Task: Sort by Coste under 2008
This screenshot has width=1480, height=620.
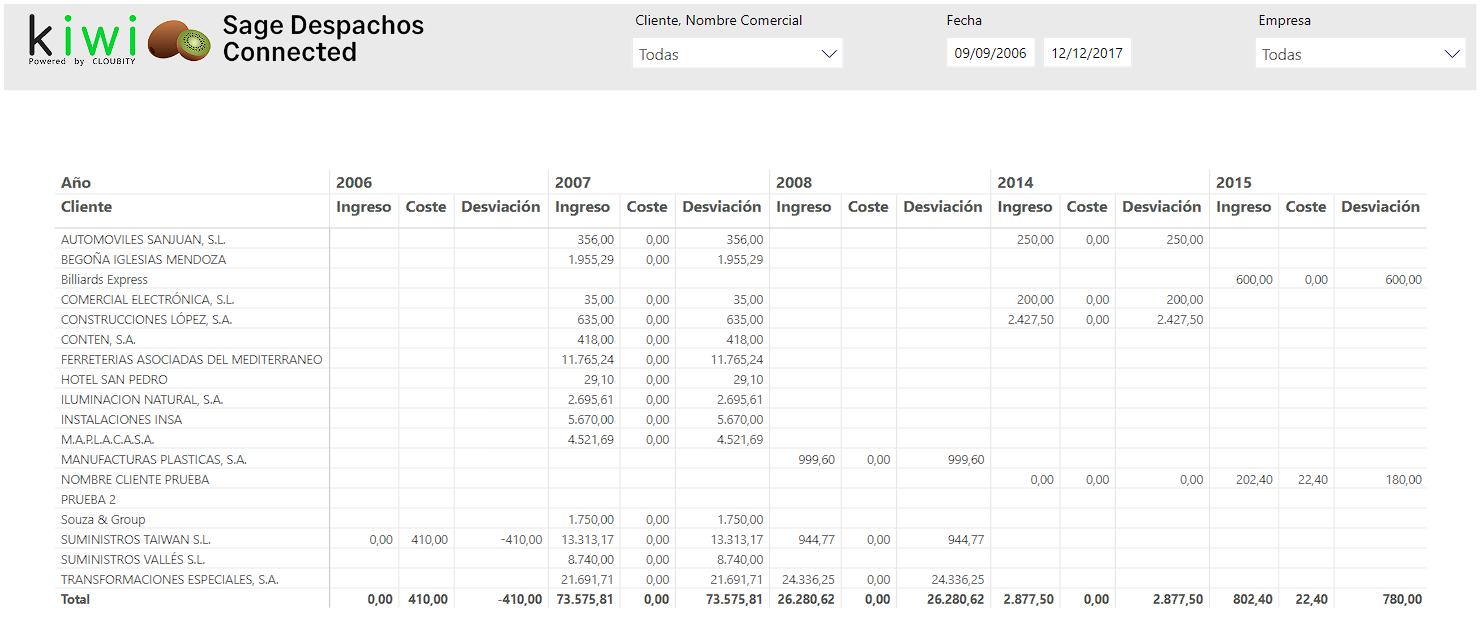Action: click(x=868, y=207)
